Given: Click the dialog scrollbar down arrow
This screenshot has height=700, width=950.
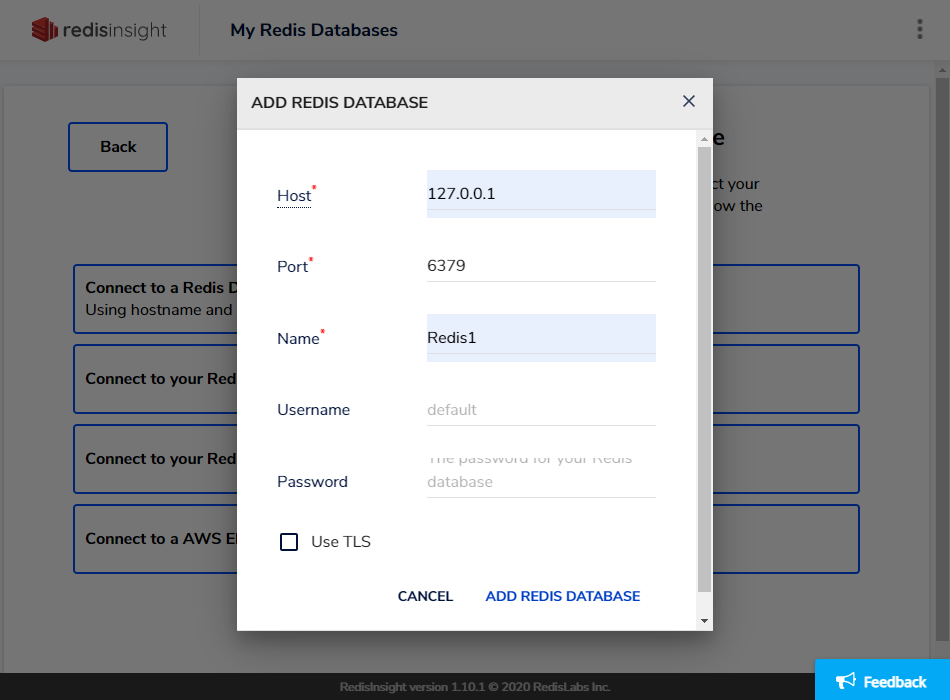Looking at the screenshot, I should (x=704, y=621).
